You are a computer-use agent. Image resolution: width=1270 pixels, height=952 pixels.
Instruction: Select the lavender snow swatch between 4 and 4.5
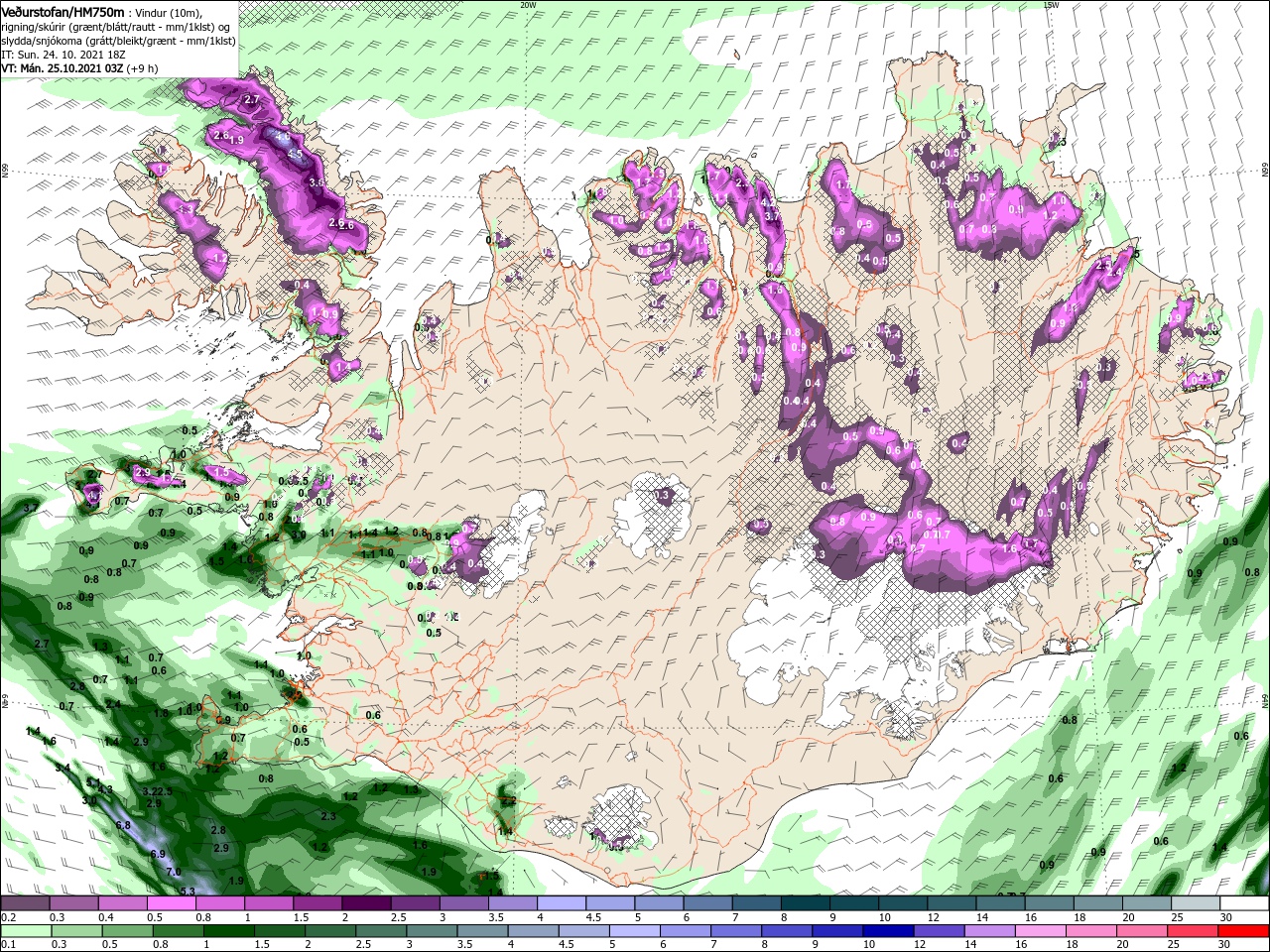[561, 903]
